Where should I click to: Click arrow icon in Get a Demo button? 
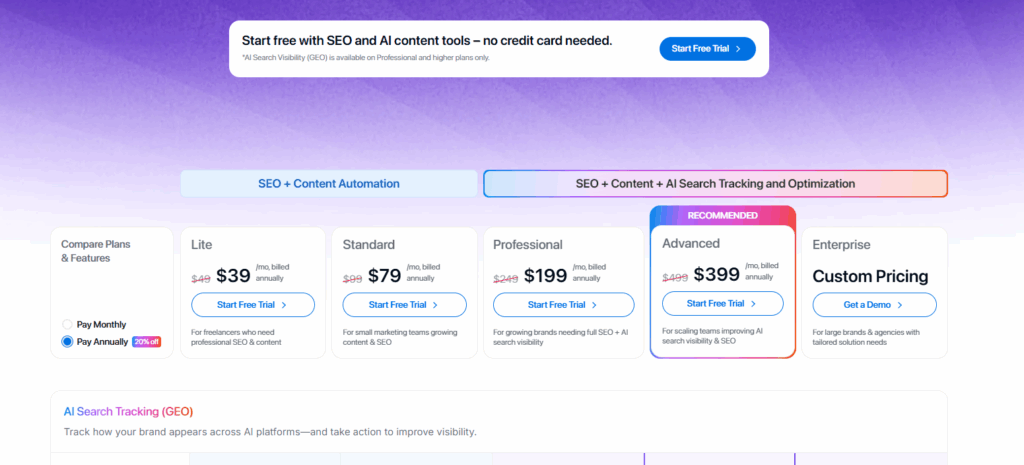click(x=900, y=305)
